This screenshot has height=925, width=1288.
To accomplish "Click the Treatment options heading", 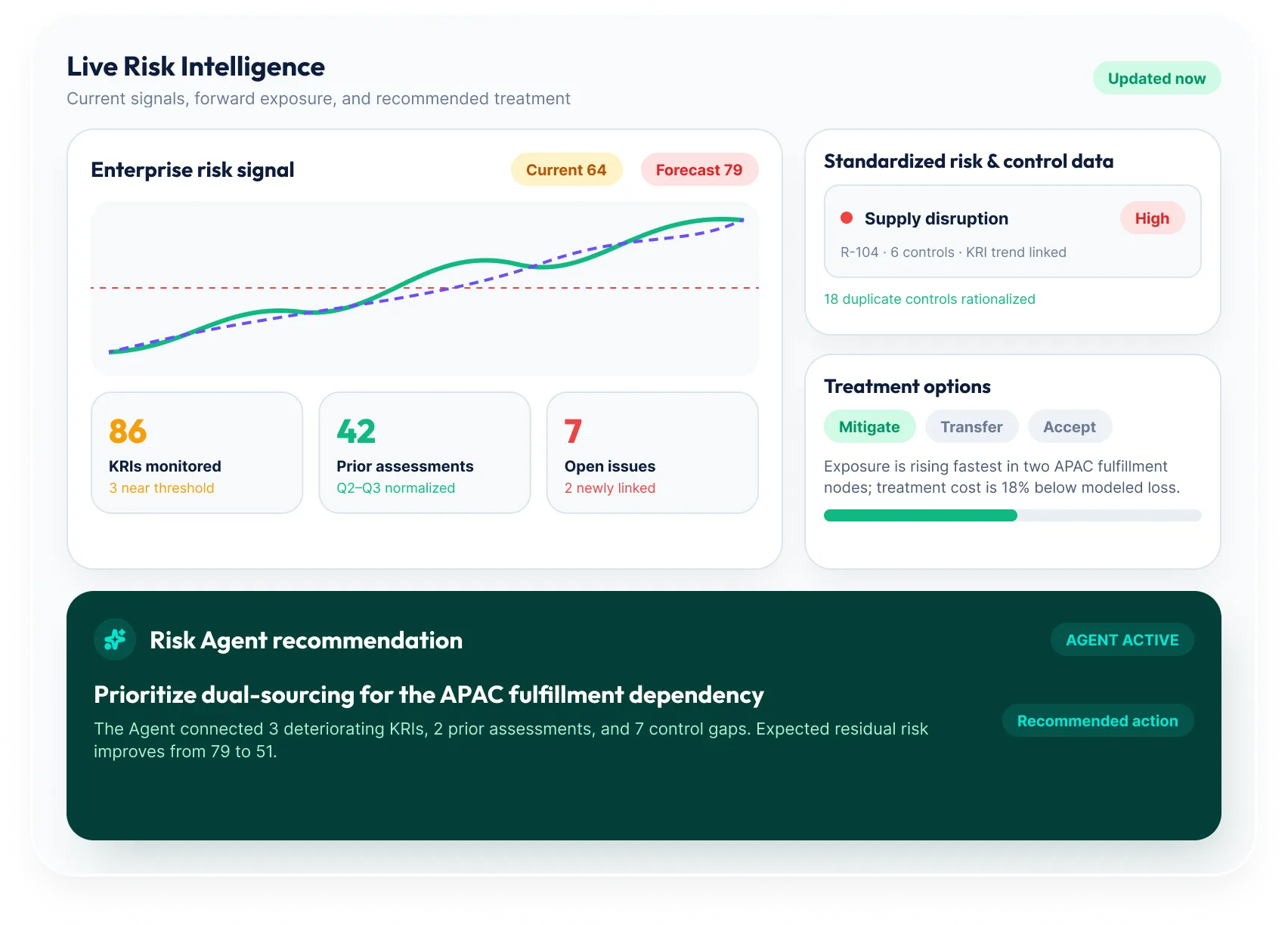I will [x=907, y=386].
